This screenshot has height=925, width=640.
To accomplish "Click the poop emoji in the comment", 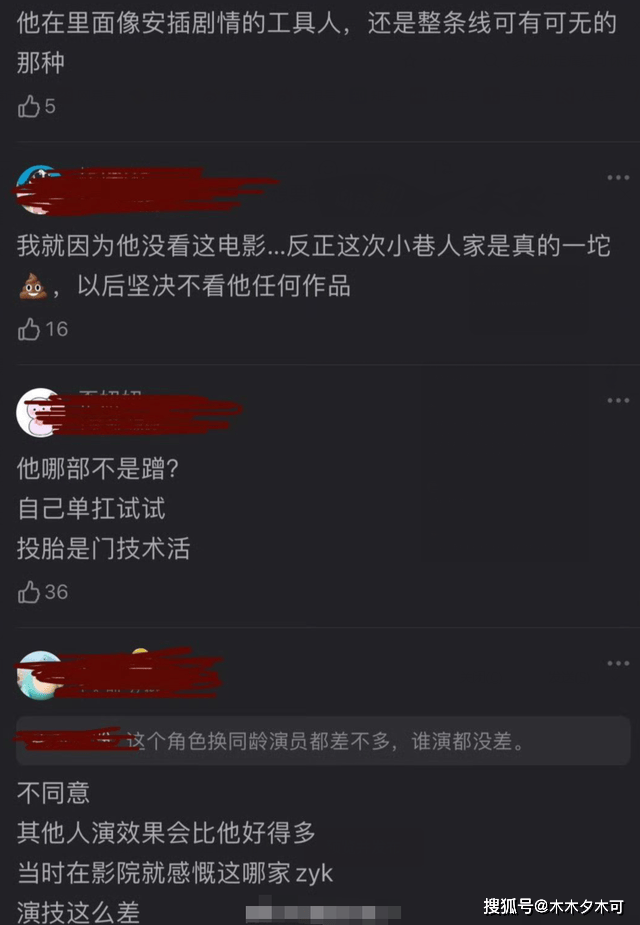I will (x=33, y=287).
